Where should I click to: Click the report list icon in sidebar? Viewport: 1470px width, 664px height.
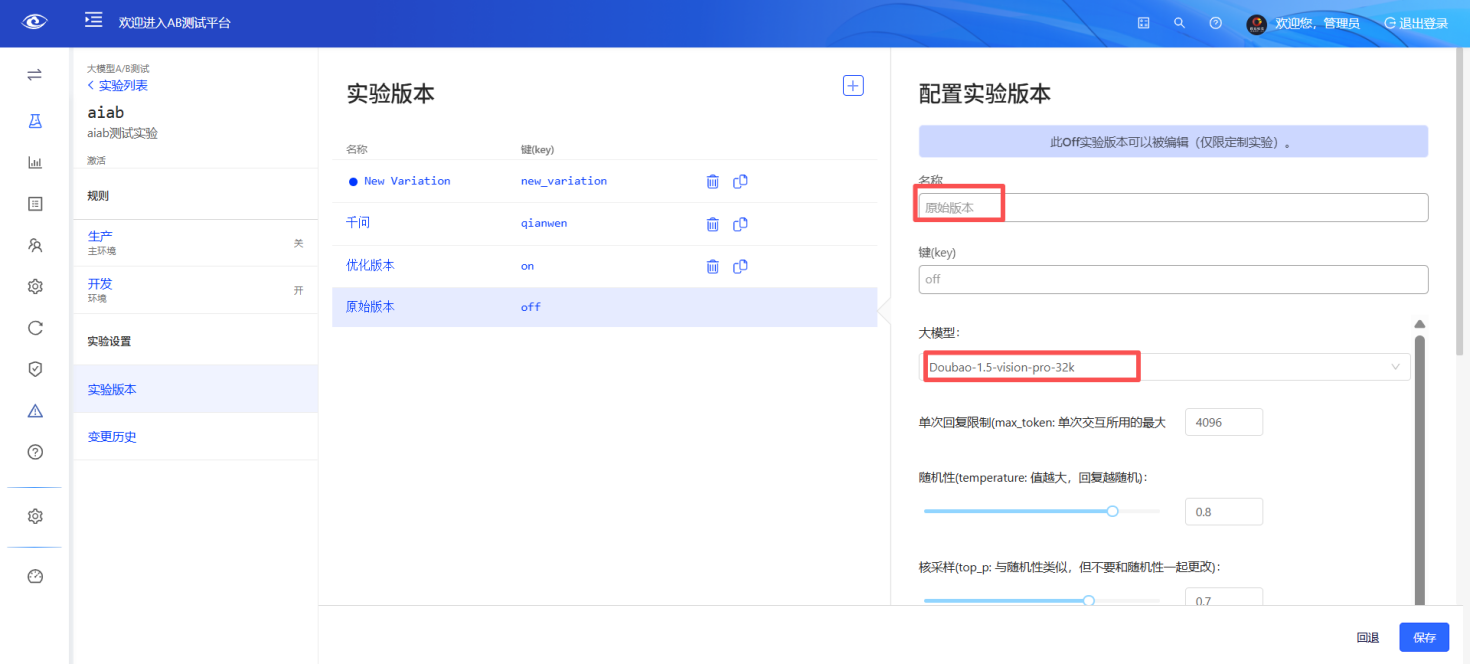[x=34, y=203]
